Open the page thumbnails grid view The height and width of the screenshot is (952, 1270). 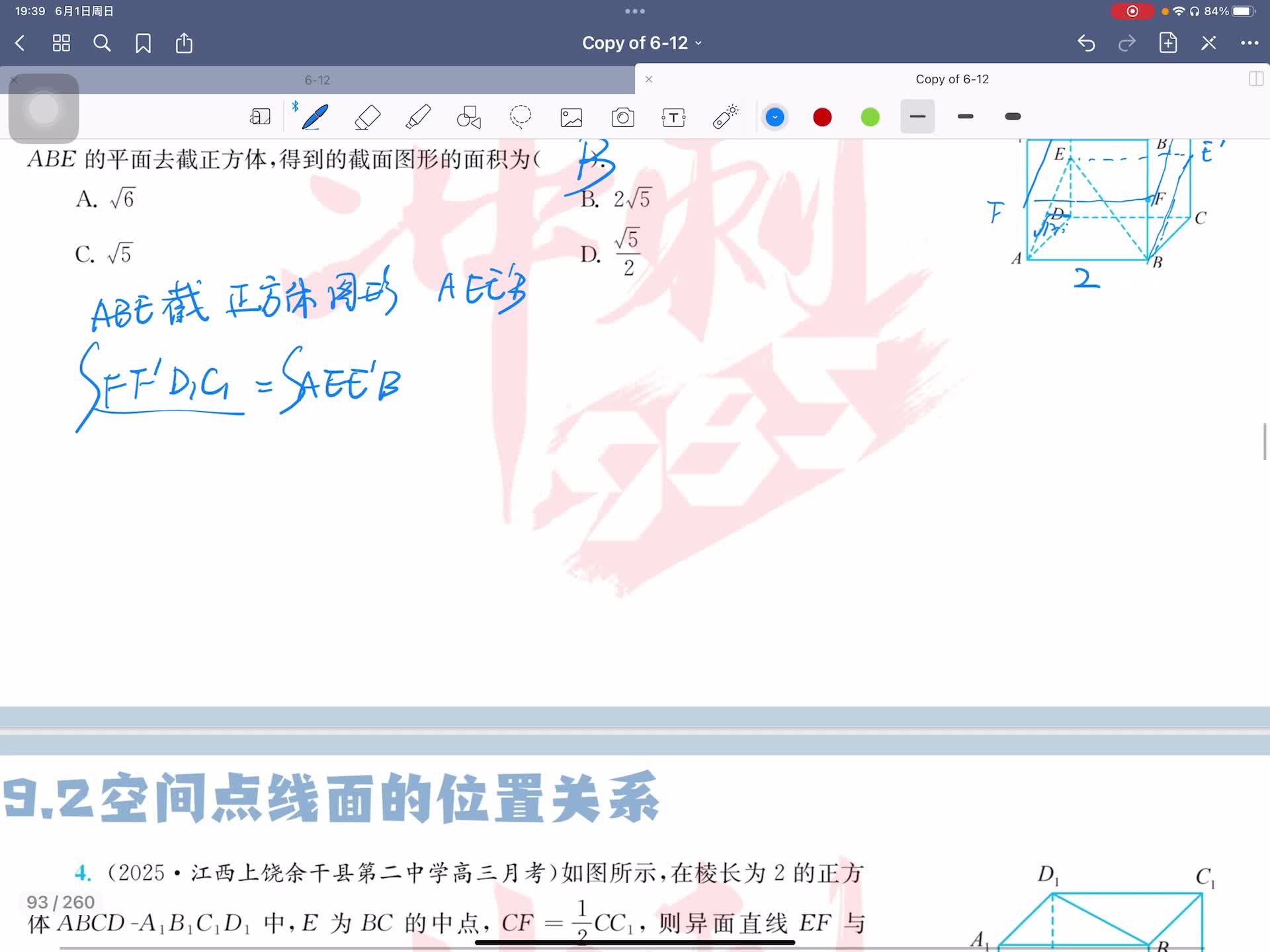pyautogui.click(x=62, y=44)
